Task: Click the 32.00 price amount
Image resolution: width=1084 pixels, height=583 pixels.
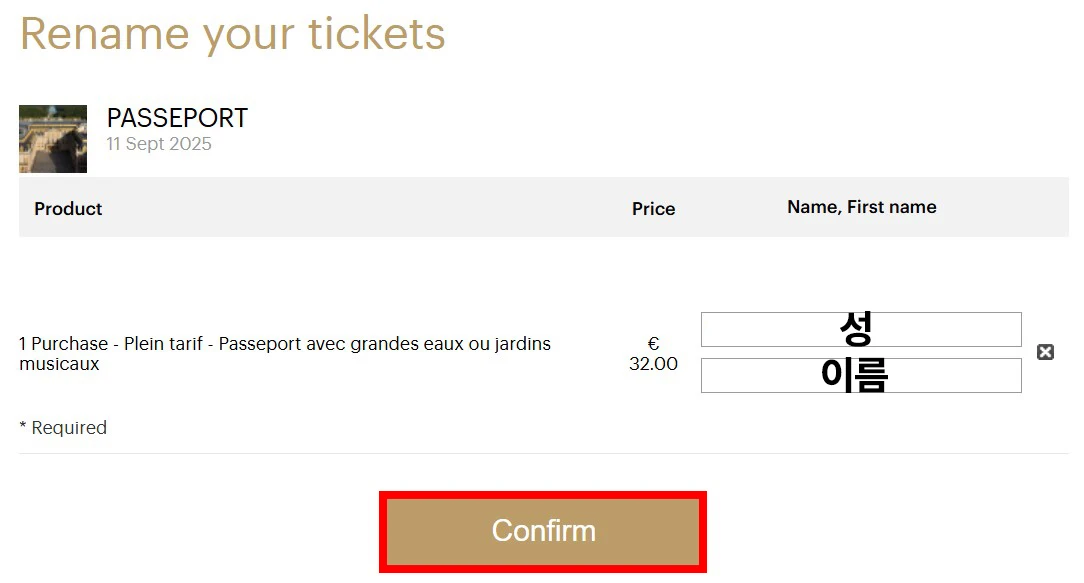Action: click(653, 364)
